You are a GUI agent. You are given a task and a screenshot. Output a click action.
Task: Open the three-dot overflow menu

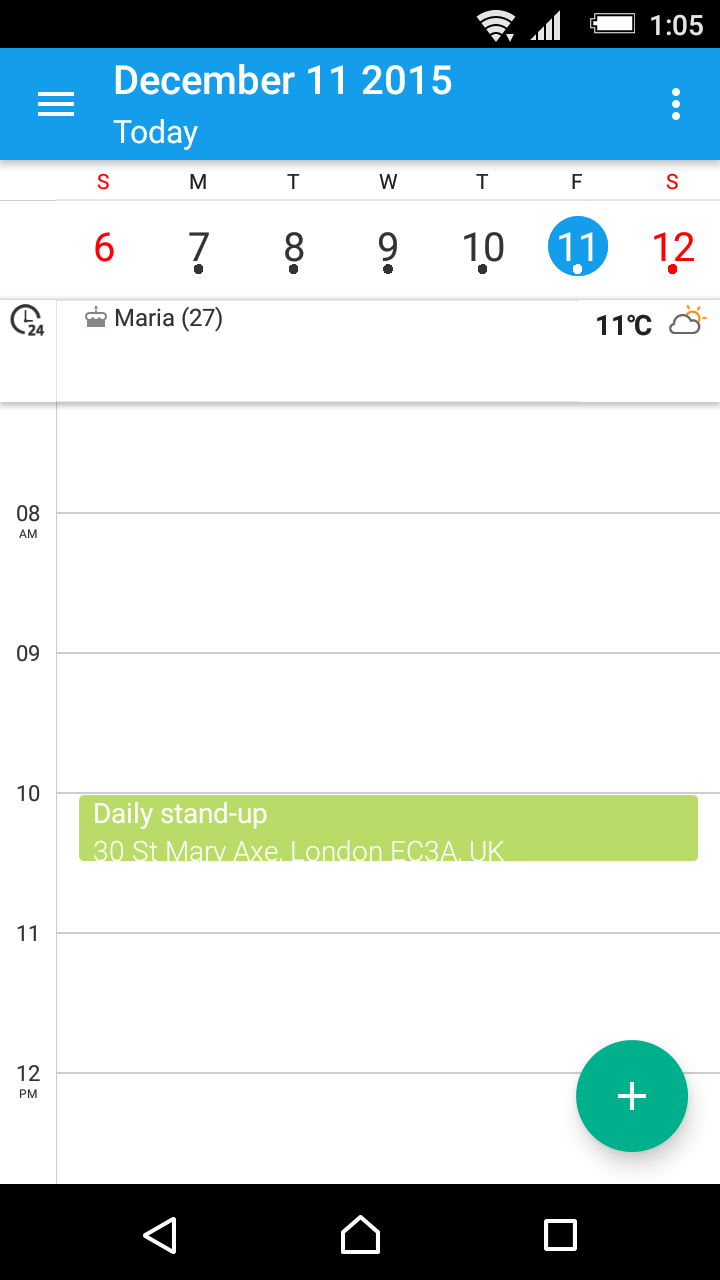pyautogui.click(x=676, y=104)
